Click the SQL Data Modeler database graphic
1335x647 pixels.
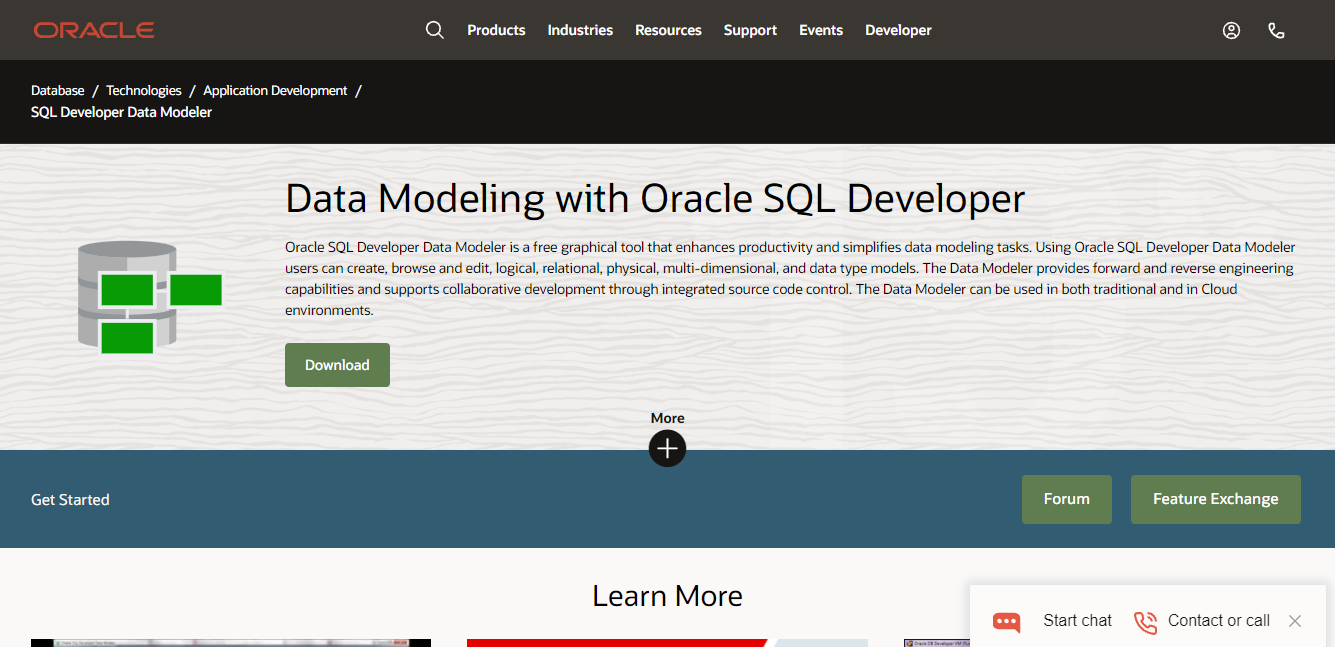click(x=149, y=297)
